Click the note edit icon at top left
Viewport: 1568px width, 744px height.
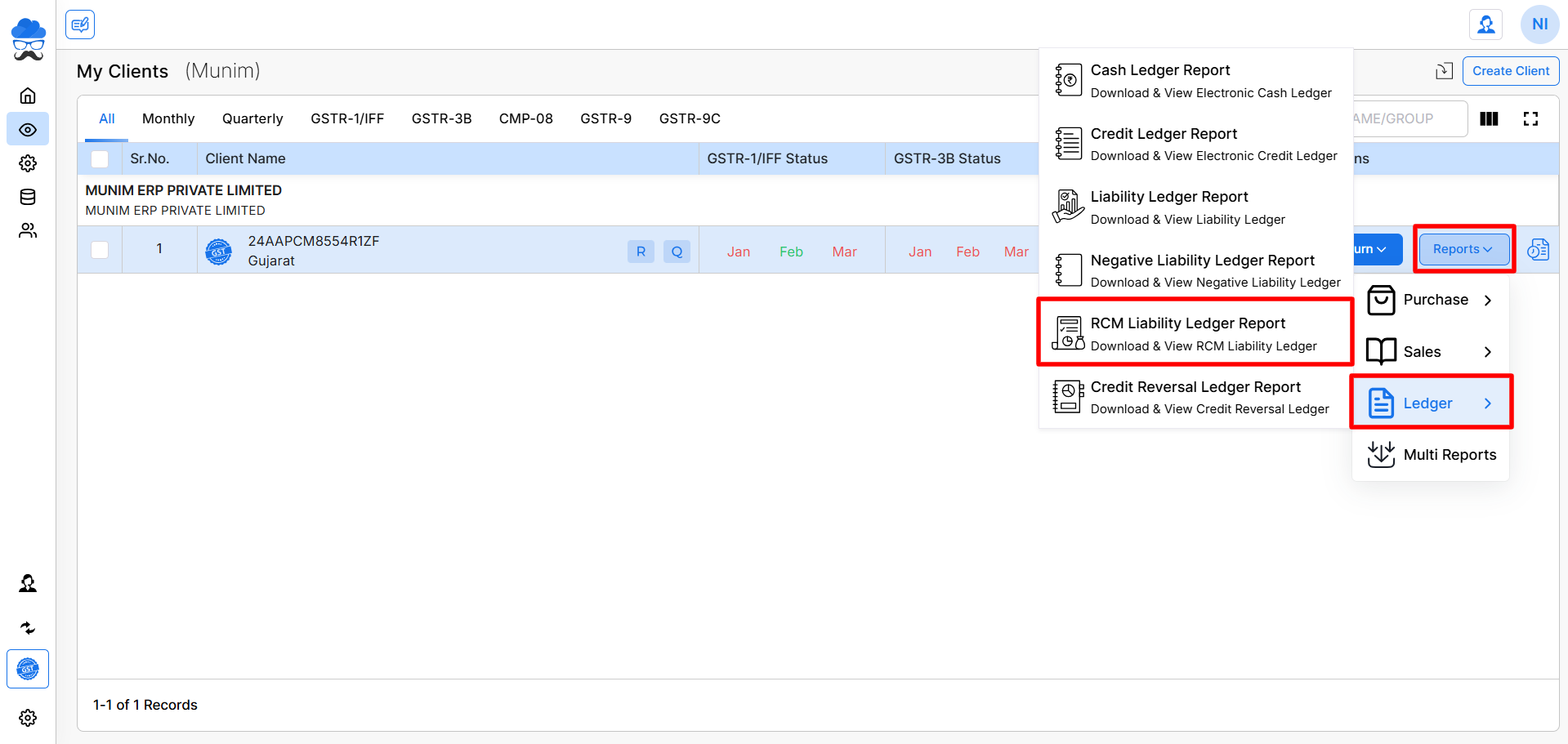click(80, 25)
